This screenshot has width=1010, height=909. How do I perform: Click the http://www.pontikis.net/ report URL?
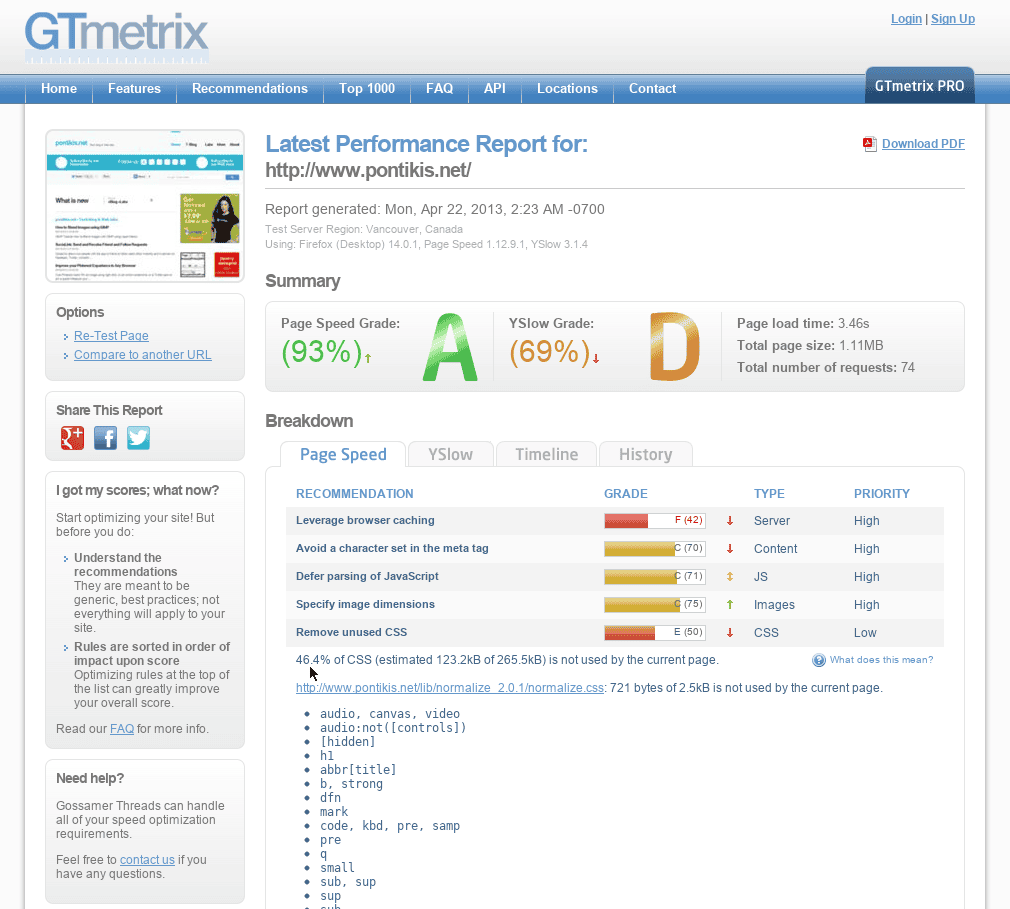pos(368,170)
